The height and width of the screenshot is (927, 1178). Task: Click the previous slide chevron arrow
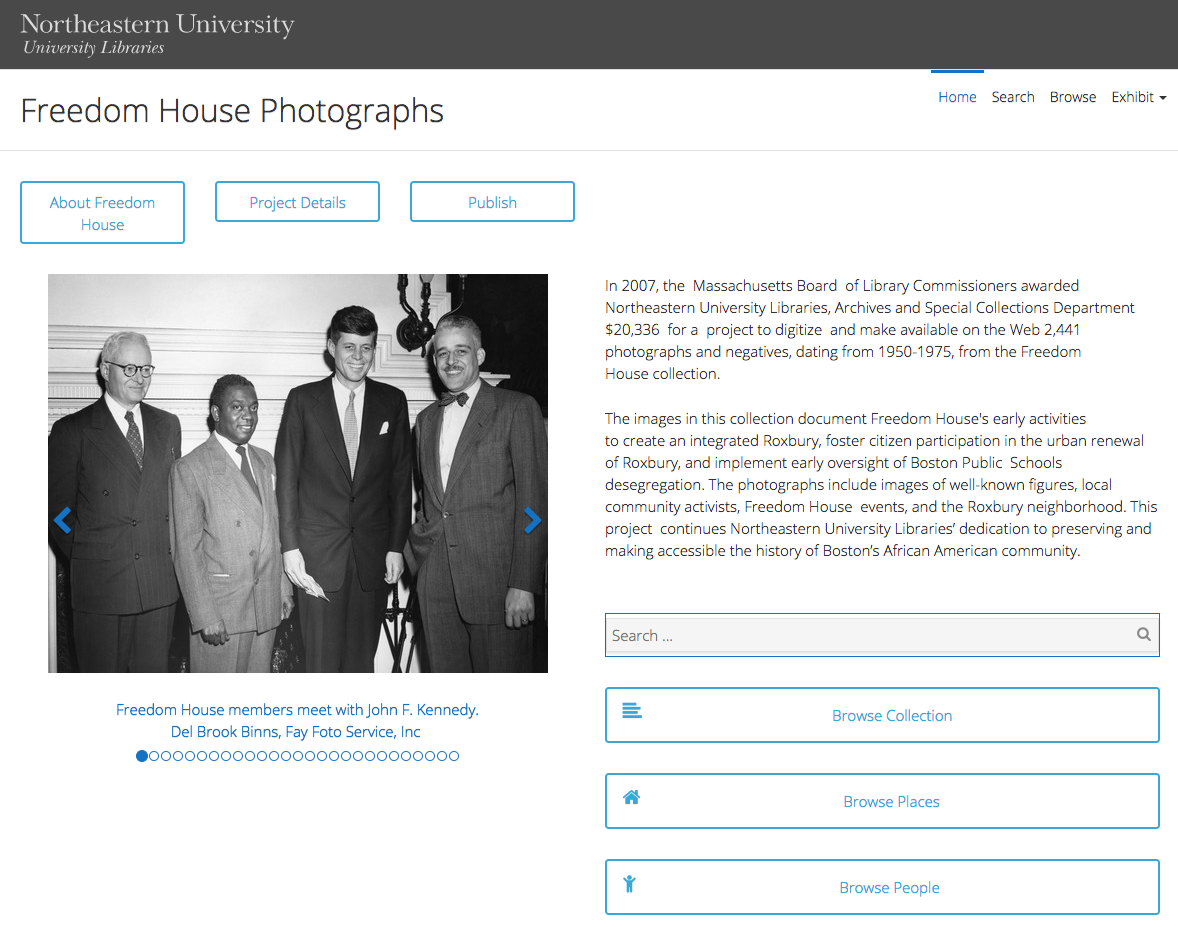pos(63,520)
